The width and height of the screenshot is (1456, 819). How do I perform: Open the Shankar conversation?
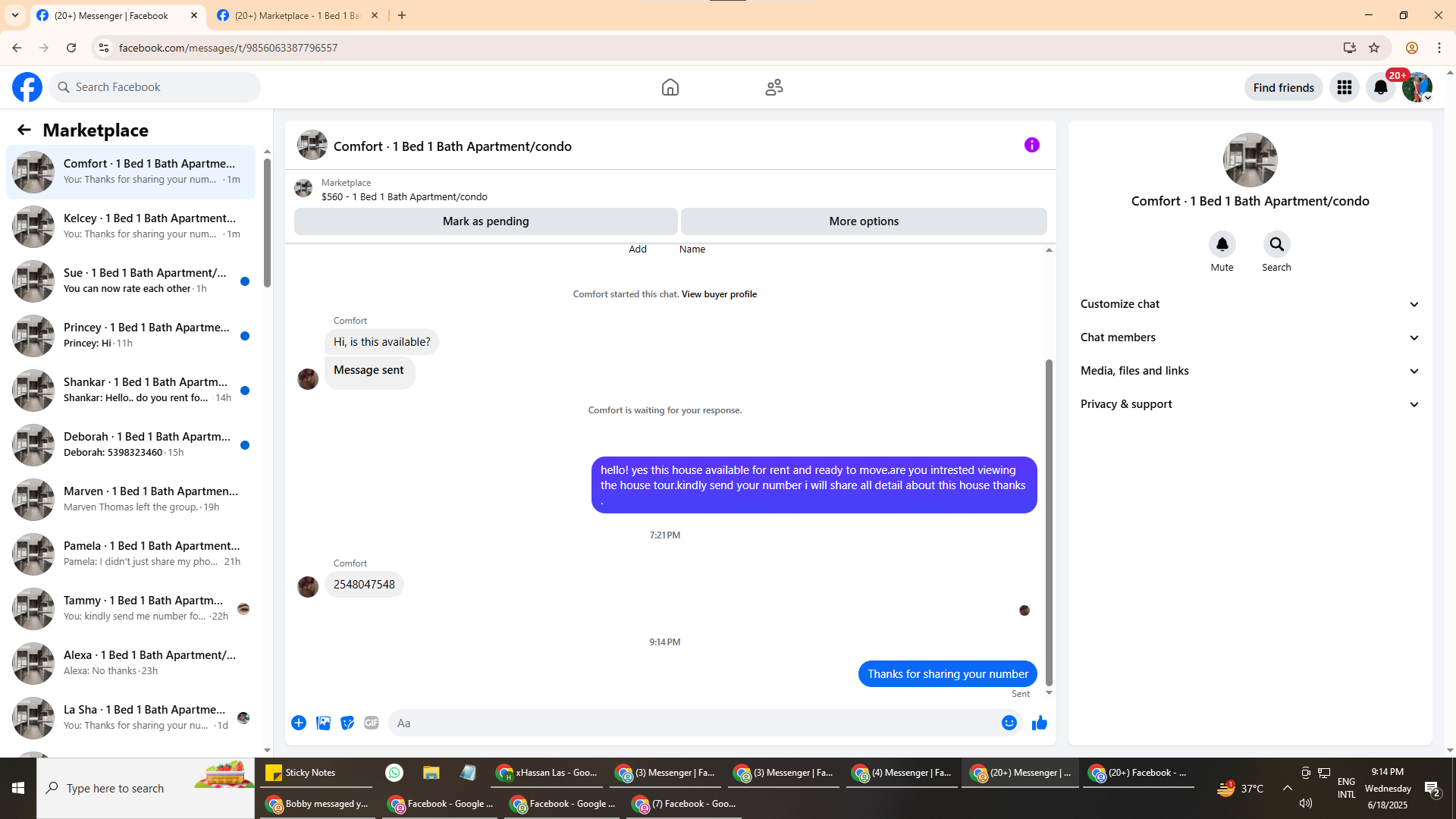pyautogui.click(x=130, y=390)
